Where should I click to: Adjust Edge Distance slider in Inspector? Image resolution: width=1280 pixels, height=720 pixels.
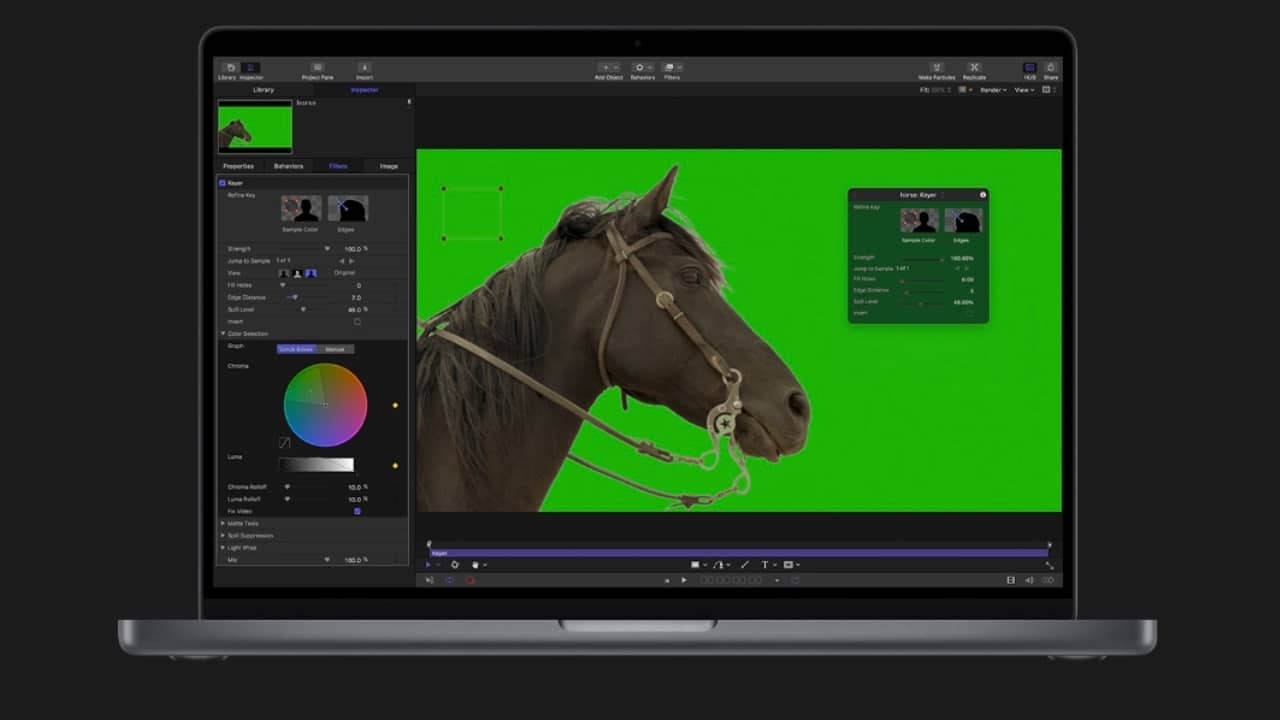point(294,297)
